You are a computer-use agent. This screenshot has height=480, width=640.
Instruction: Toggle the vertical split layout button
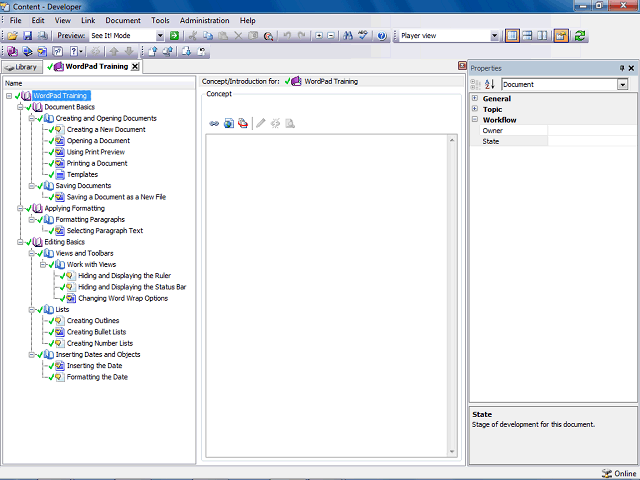coord(542,36)
